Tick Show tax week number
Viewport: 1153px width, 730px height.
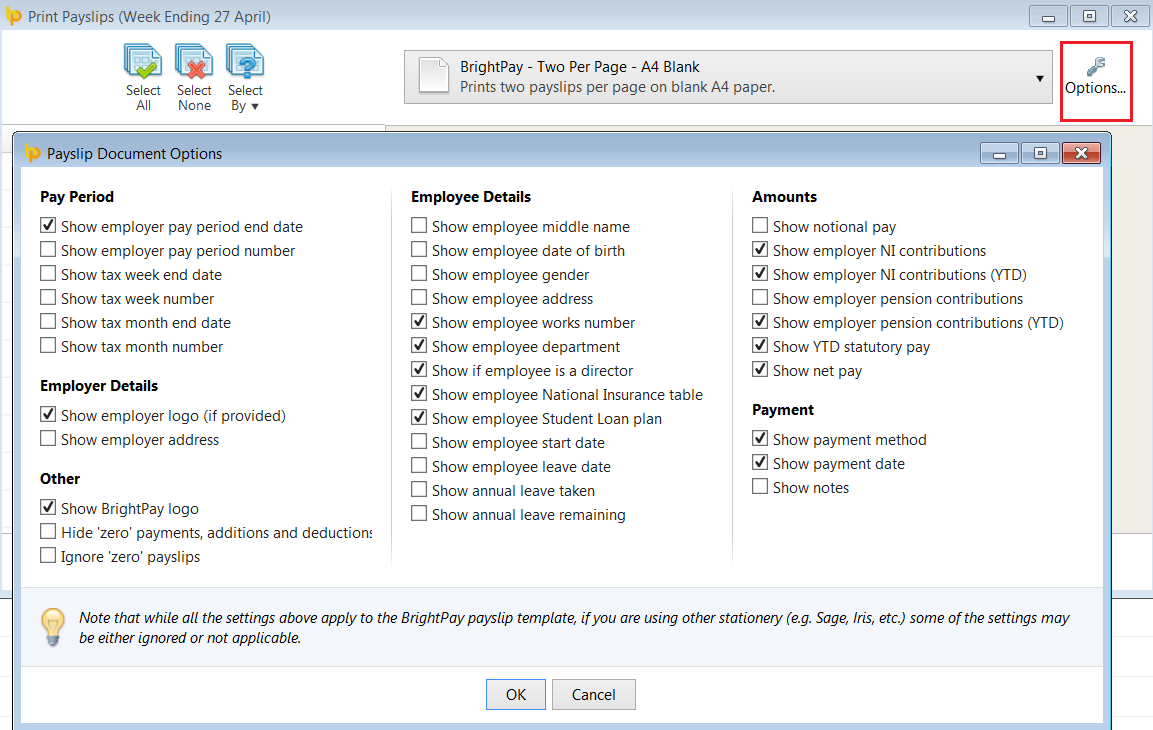(x=49, y=298)
